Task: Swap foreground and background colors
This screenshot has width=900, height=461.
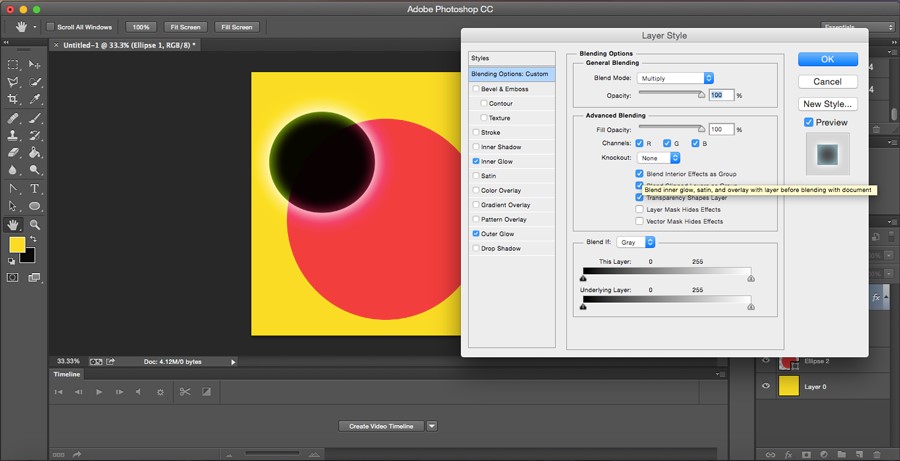Action: click(33, 238)
